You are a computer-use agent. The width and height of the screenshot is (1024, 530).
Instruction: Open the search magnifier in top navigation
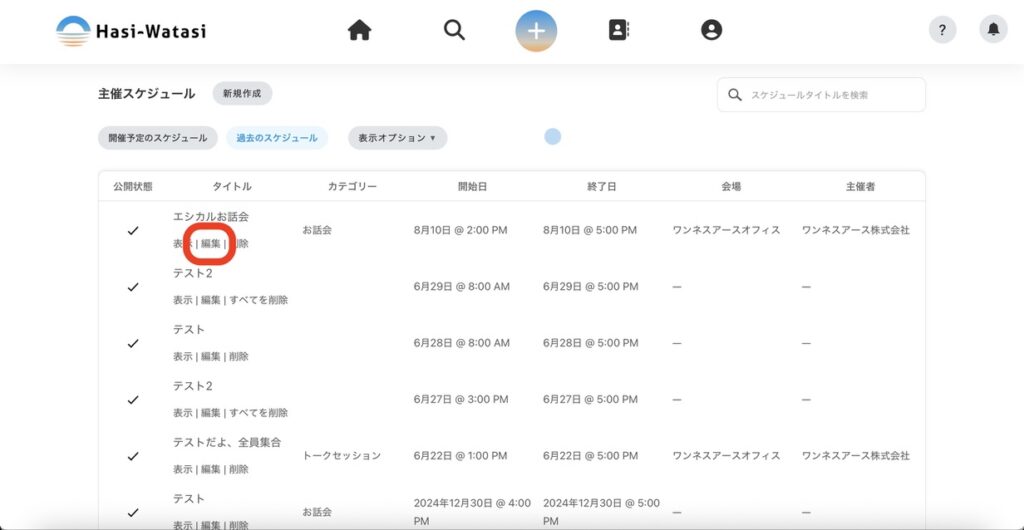(454, 31)
